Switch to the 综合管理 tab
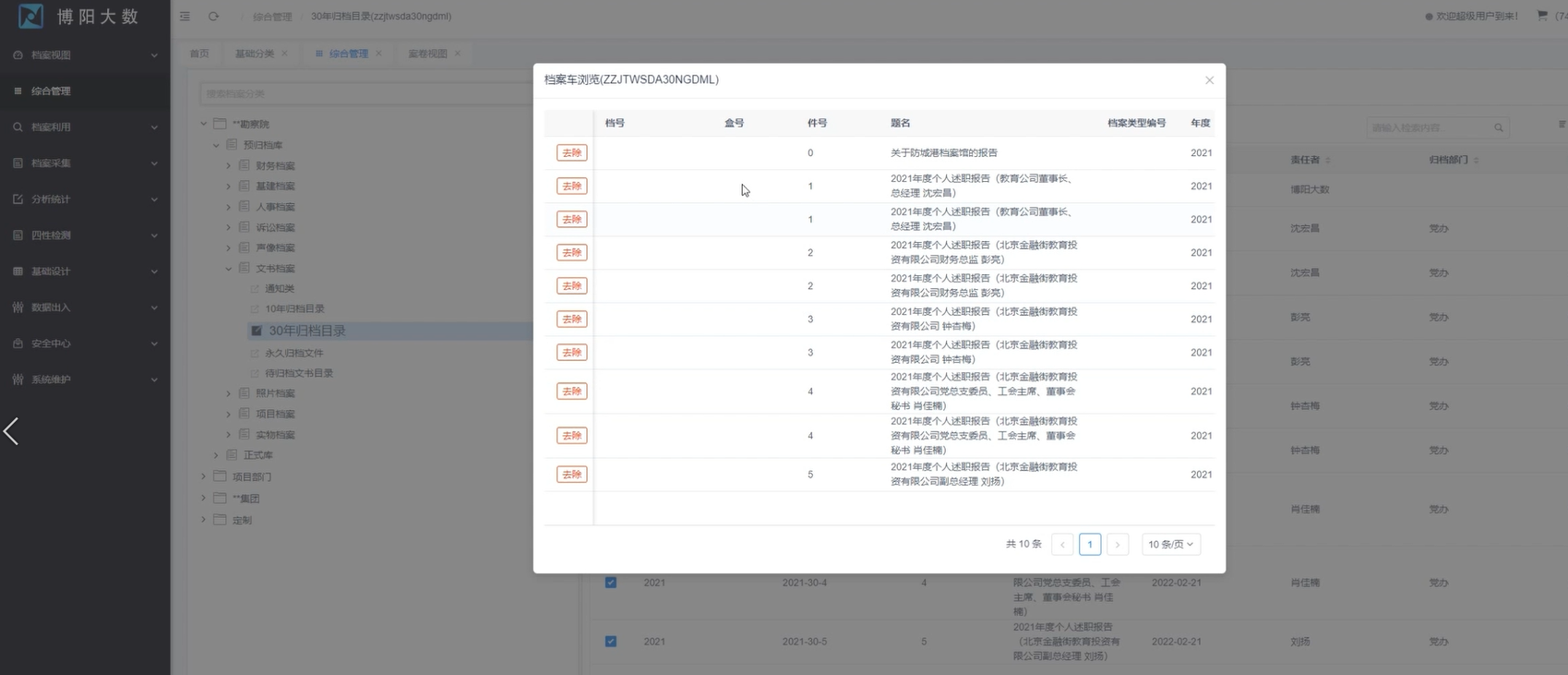 349,54
